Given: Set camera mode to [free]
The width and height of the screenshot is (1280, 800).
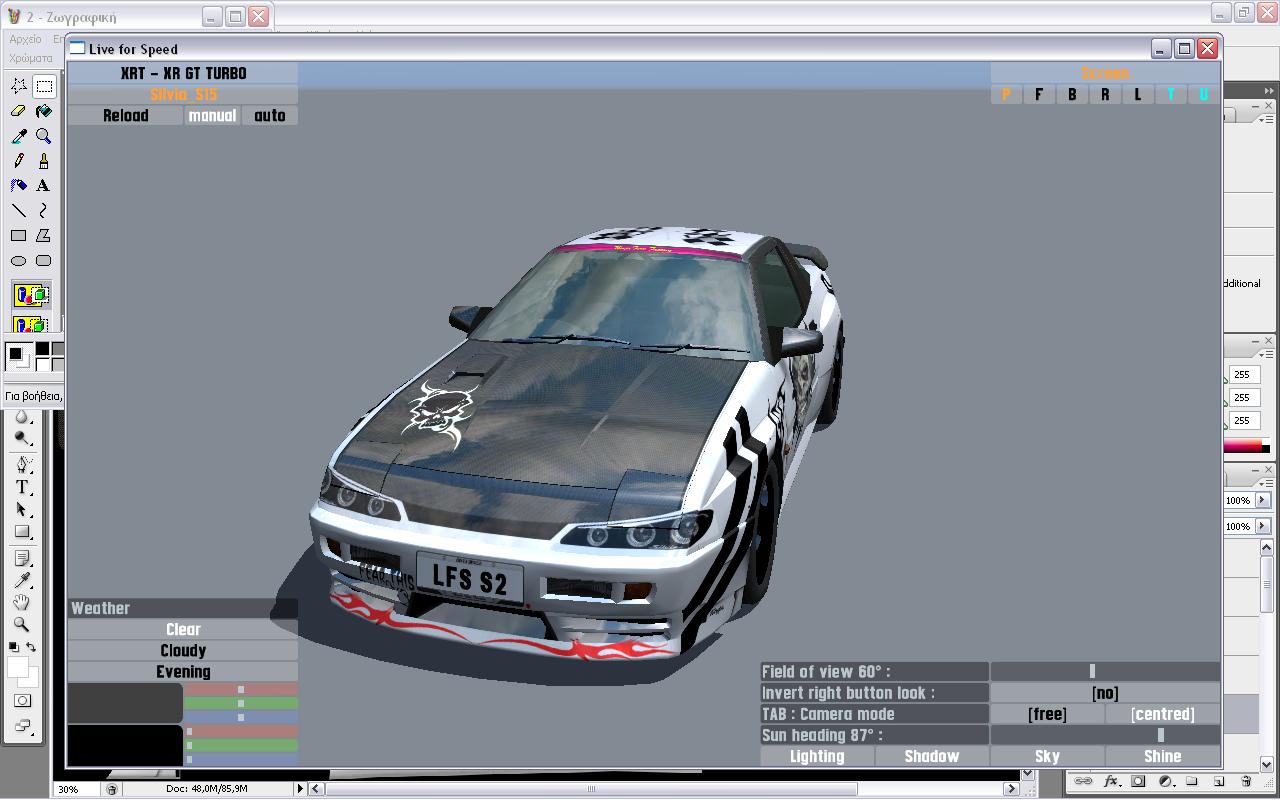Looking at the screenshot, I should pos(1047,714).
